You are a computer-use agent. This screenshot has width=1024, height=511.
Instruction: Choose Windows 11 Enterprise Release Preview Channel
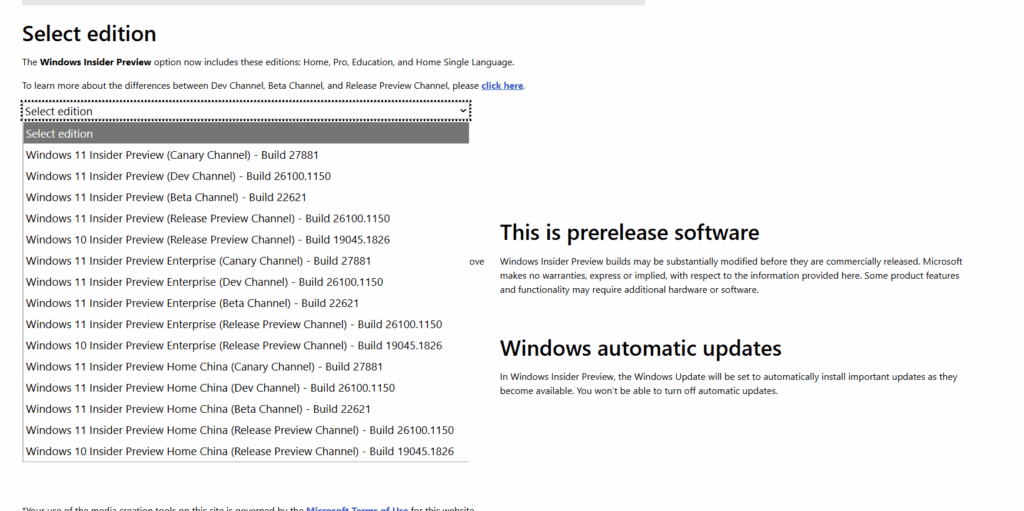pyautogui.click(x=233, y=324)
